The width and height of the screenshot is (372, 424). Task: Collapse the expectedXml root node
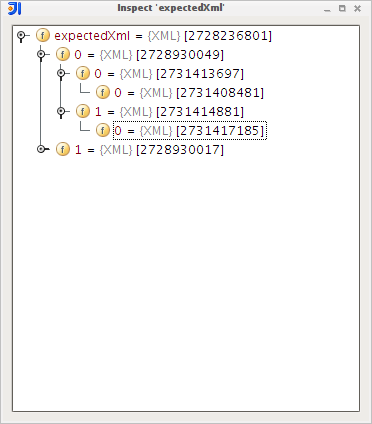[21, 35]
